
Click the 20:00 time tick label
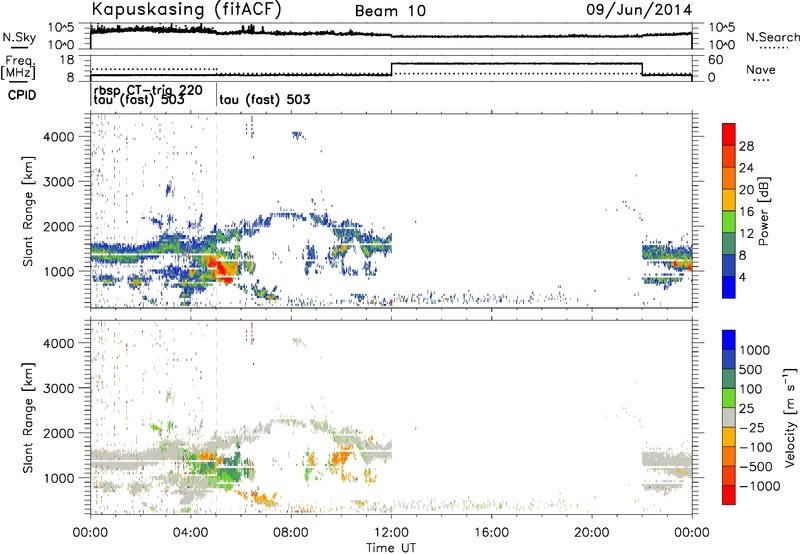pyautogui.click(x=592, y=533)
